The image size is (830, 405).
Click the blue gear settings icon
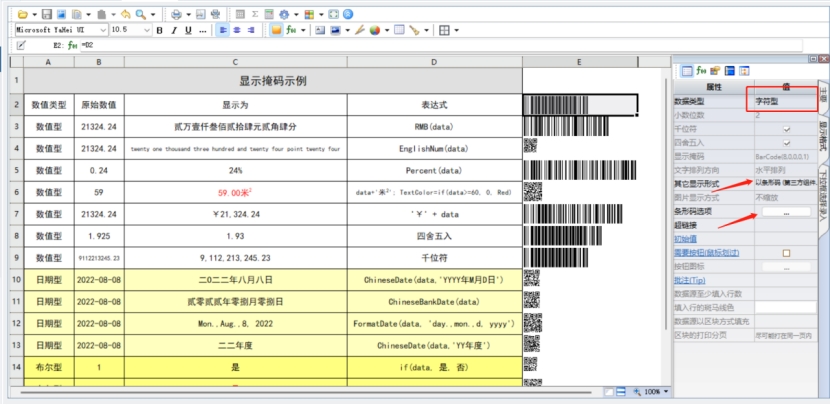[x=284, y=14]
